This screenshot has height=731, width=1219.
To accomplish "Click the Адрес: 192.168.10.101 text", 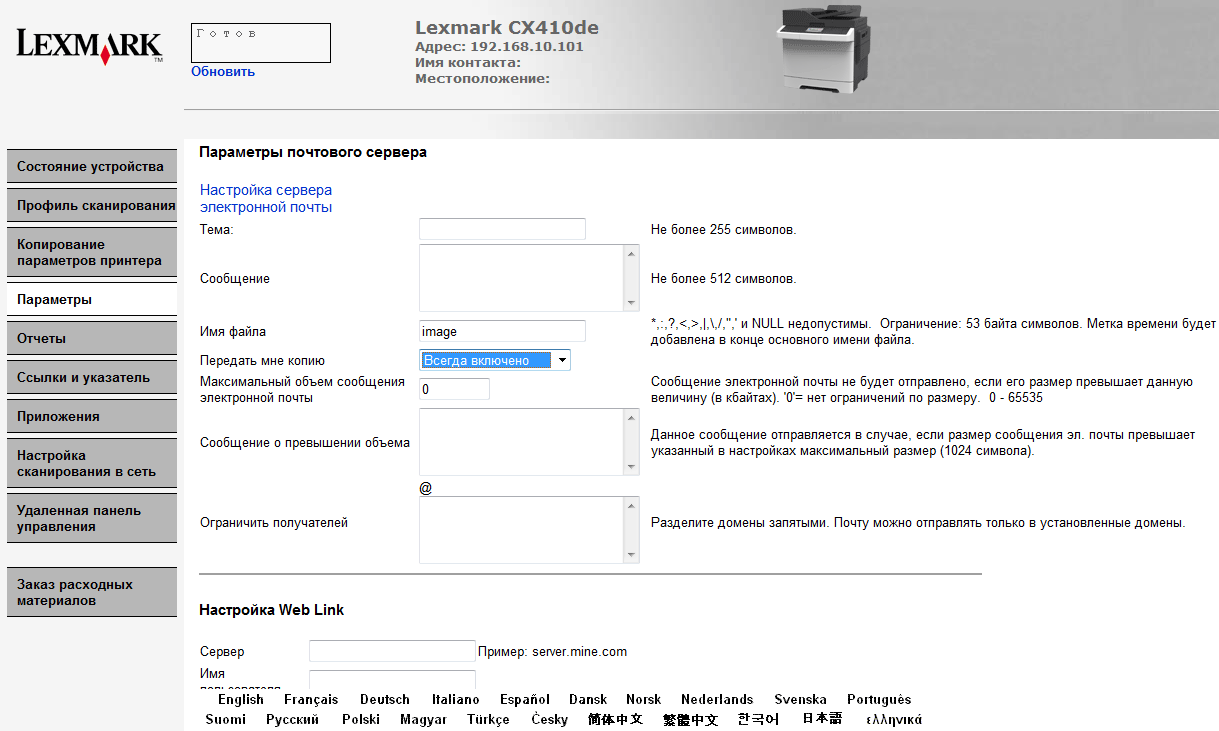I will tap(499, 47).
